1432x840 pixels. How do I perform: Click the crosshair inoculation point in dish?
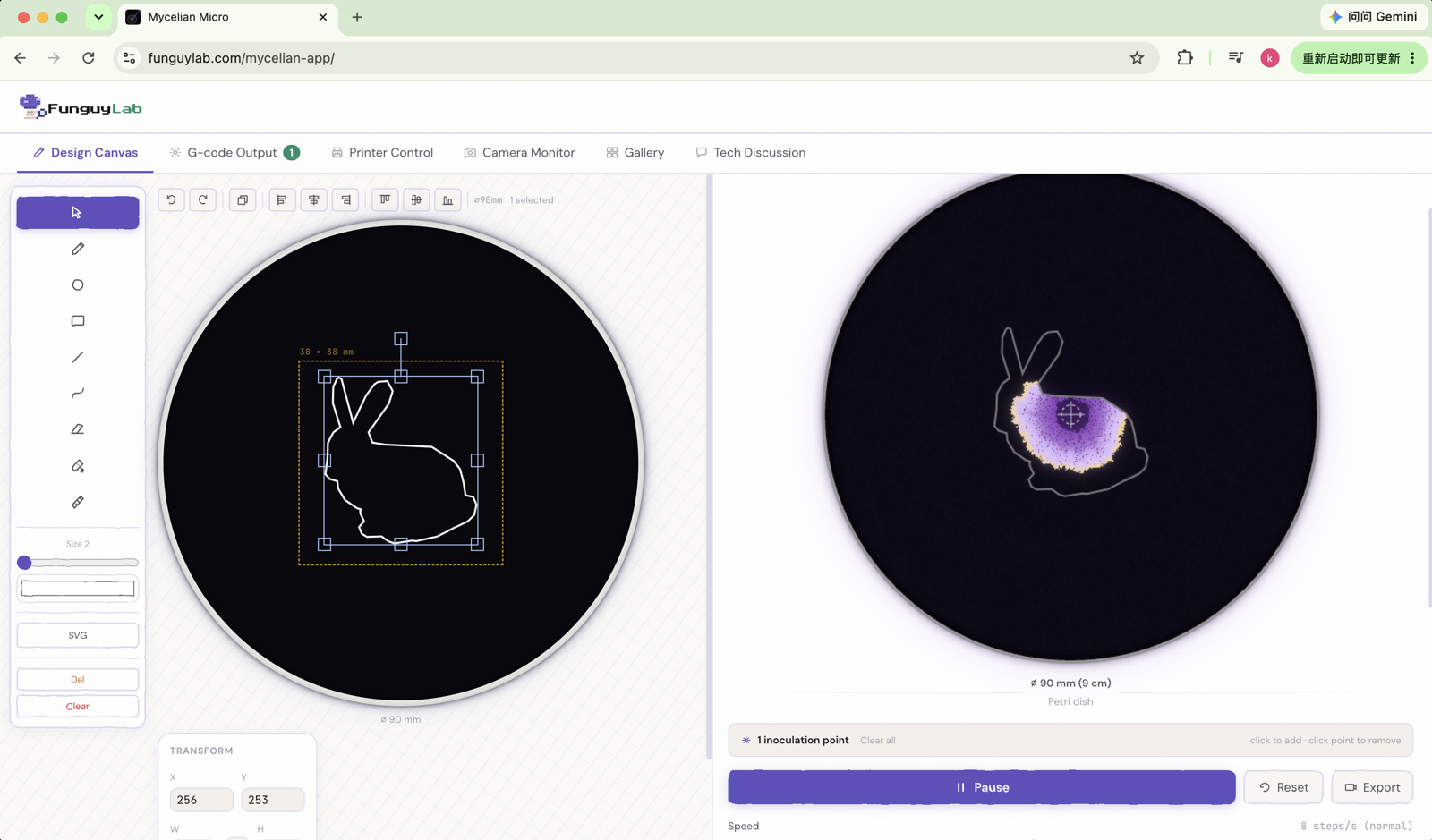[1070, 414]
